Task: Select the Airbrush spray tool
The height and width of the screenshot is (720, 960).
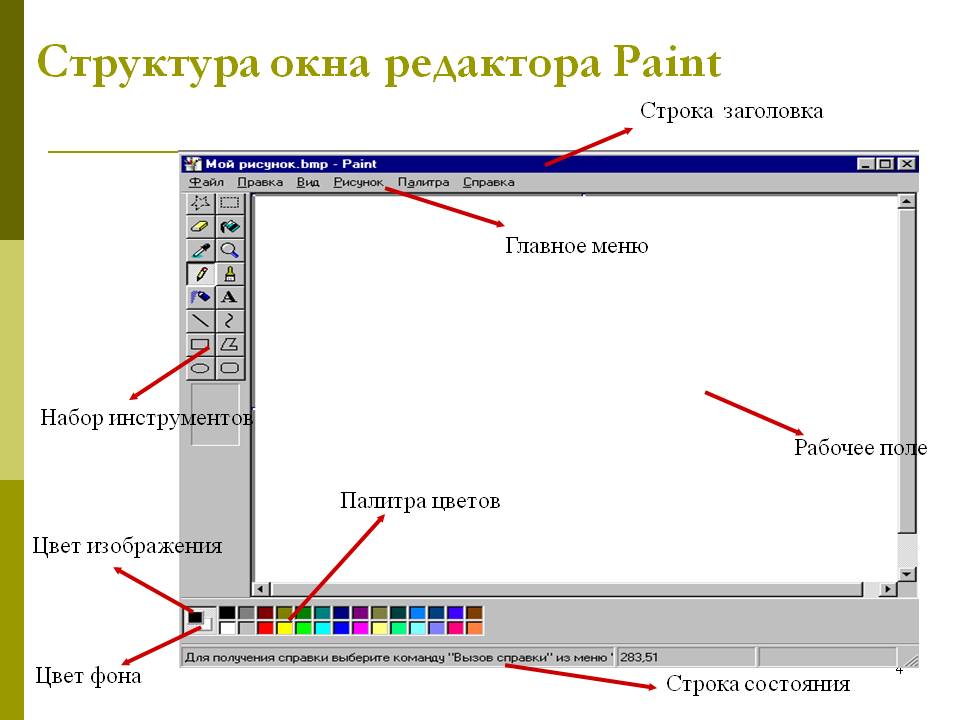Action: [x=200, y=297]
